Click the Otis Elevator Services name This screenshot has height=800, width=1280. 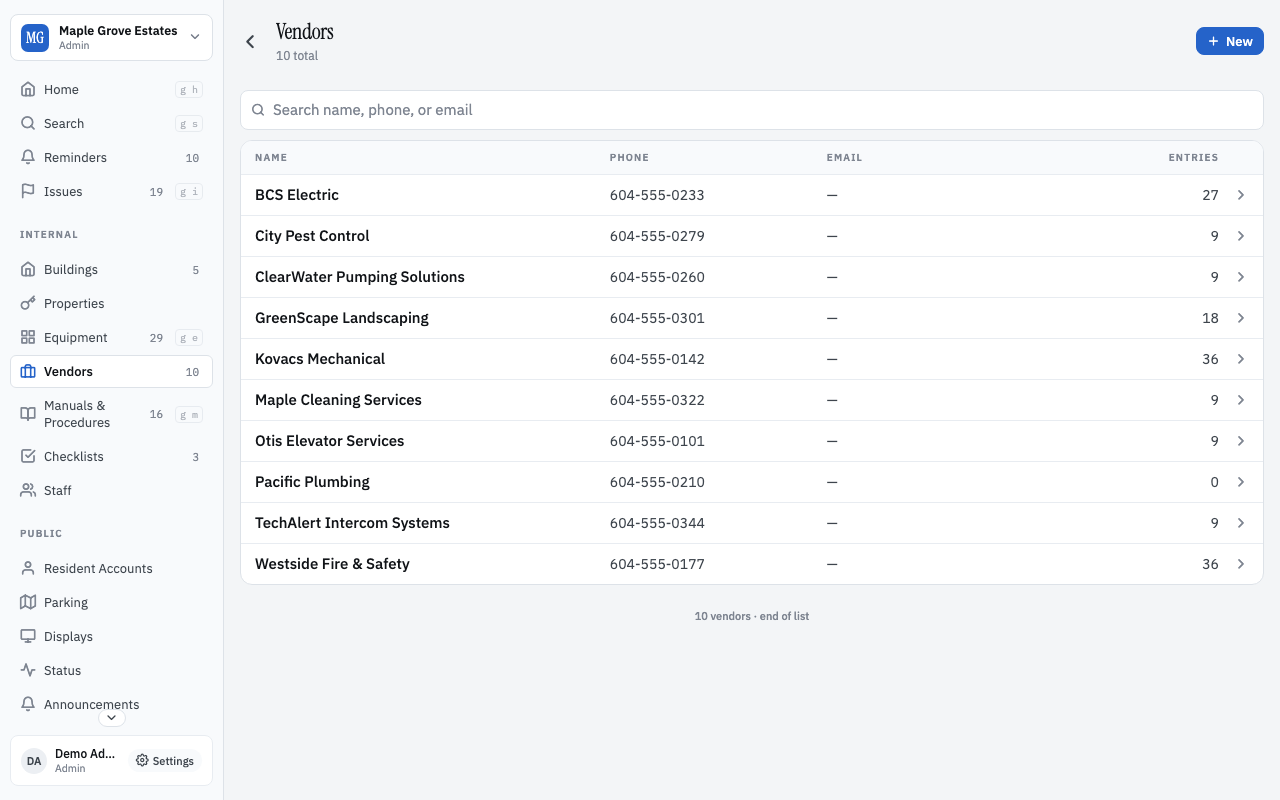click(x=330, y=441)
